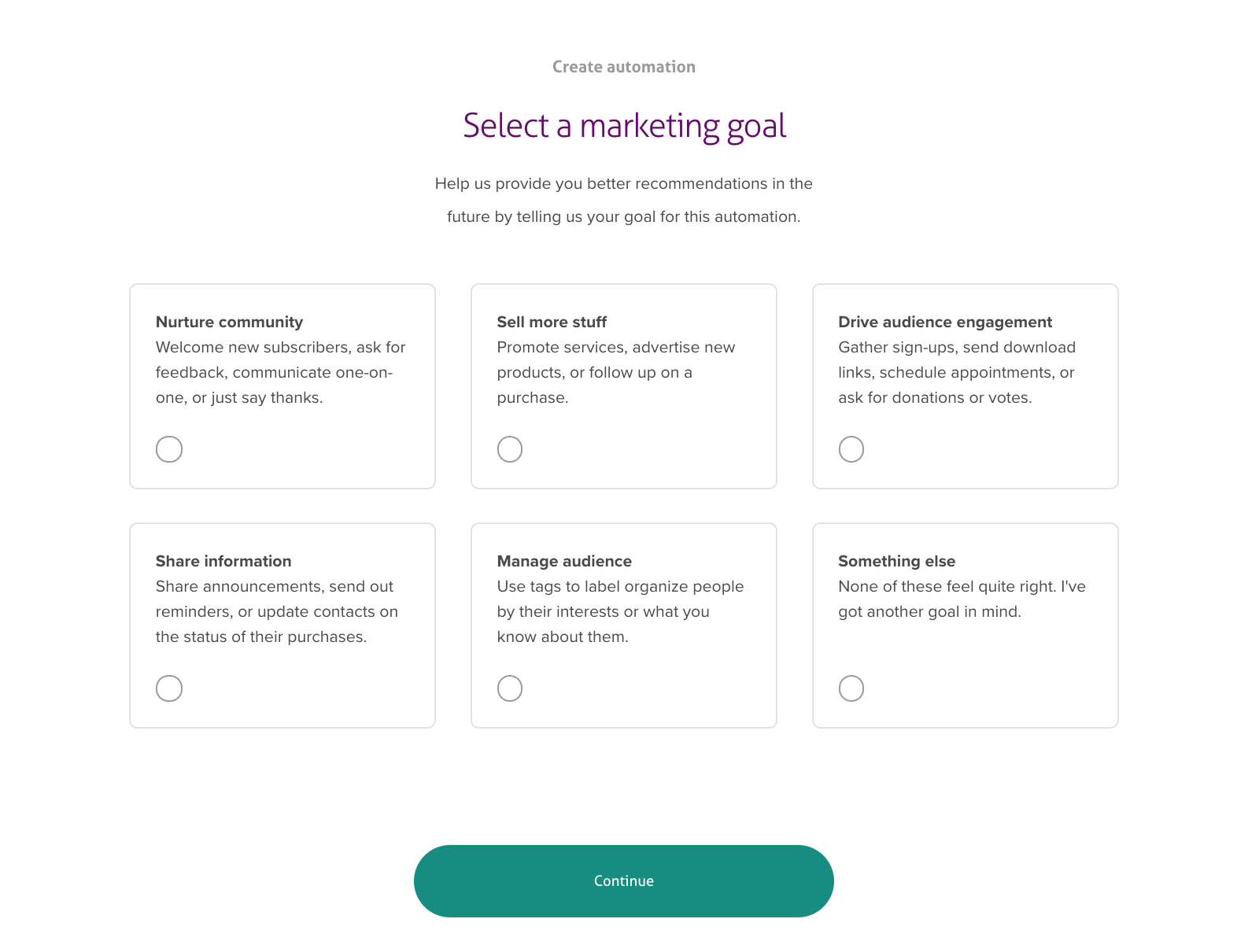
Task: Click the "Welcome new subscribers" description text
Action: 280,372
